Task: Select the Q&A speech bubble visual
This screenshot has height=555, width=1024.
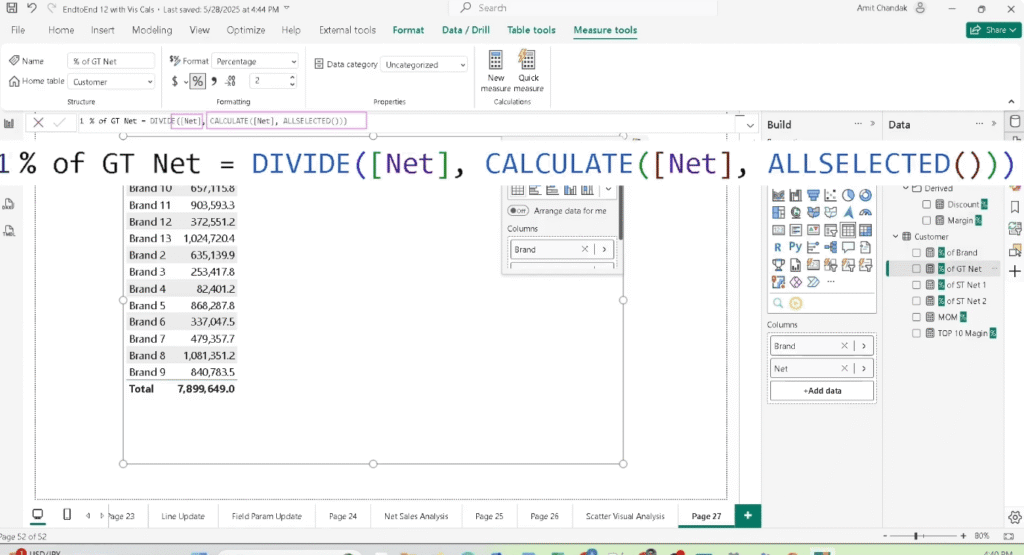Action: coord(848,247)
